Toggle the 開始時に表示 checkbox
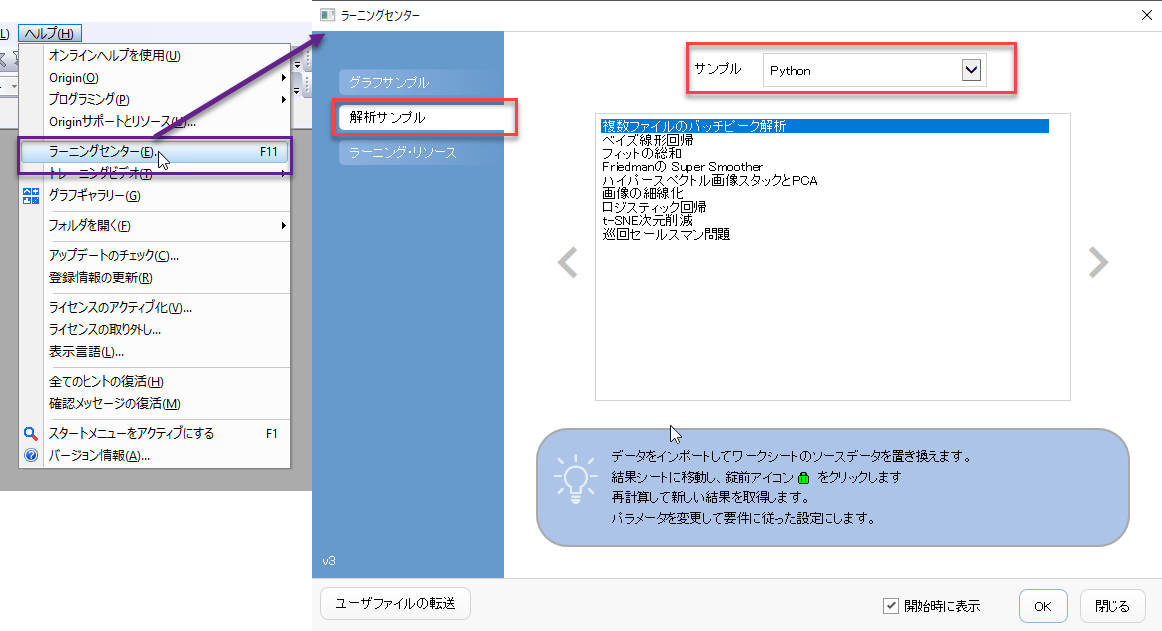Screen dimensions: 1162x631 [x=891, y=606]
